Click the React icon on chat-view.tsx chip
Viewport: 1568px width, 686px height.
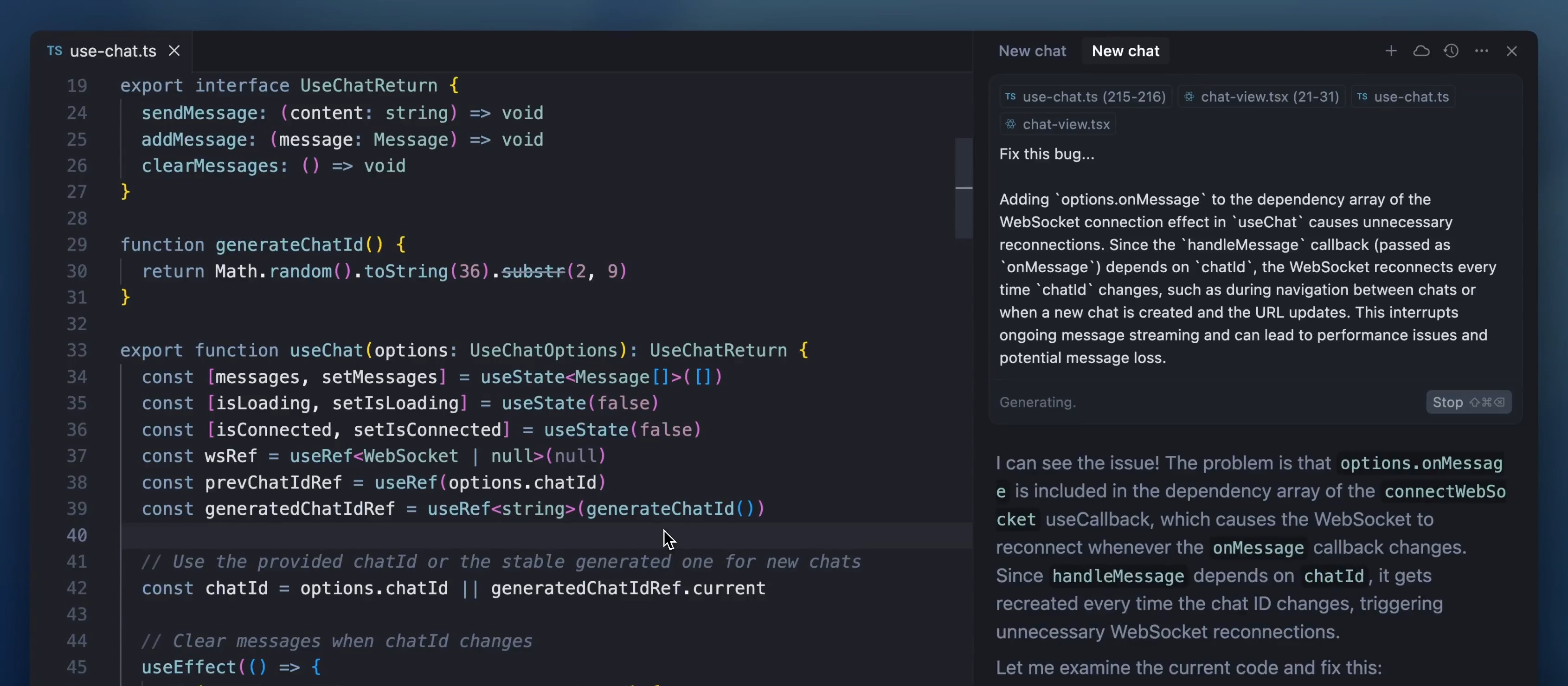click(x=1010, y=124)
